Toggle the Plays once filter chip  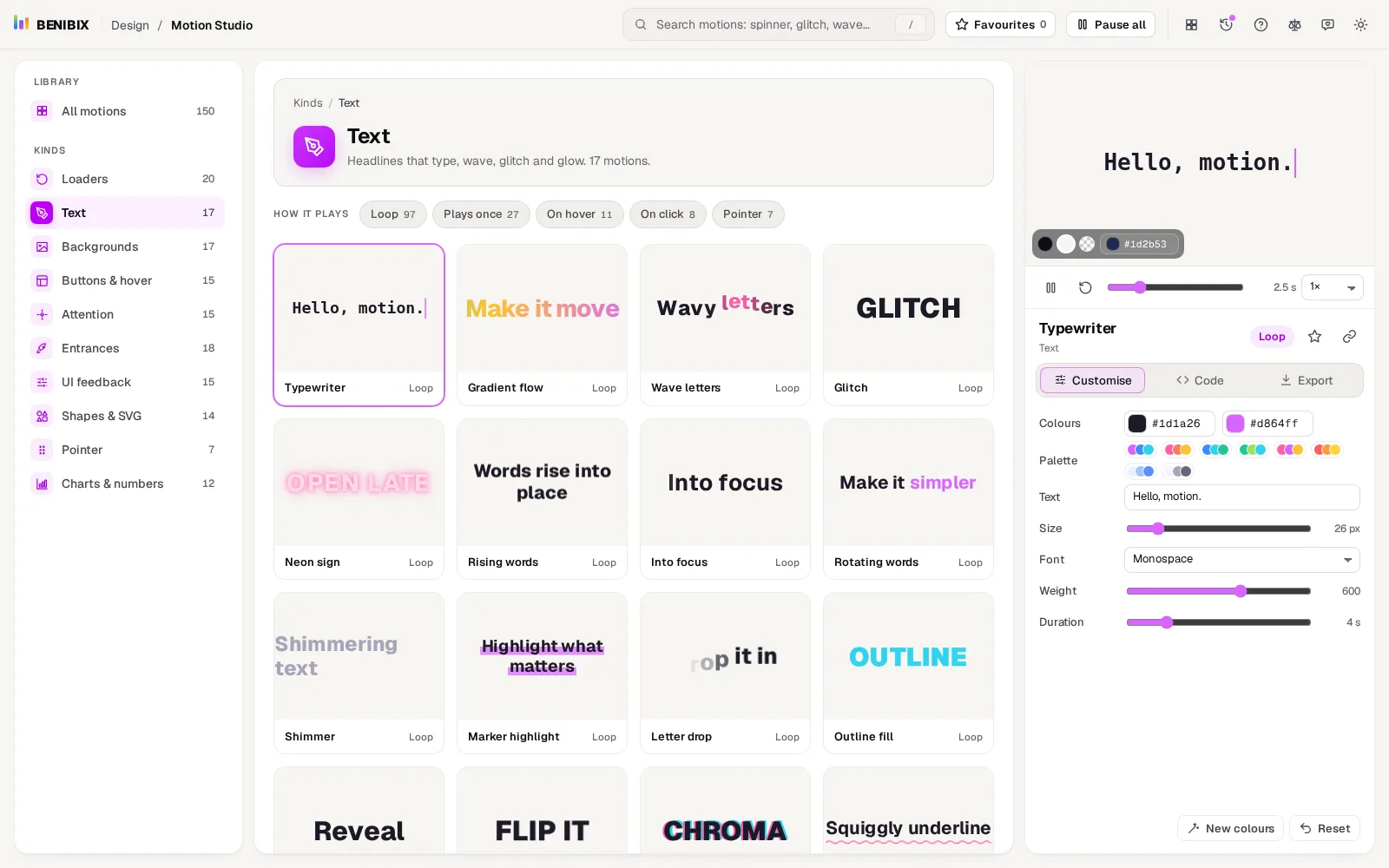pyautogui.click(x=481, y=214)
